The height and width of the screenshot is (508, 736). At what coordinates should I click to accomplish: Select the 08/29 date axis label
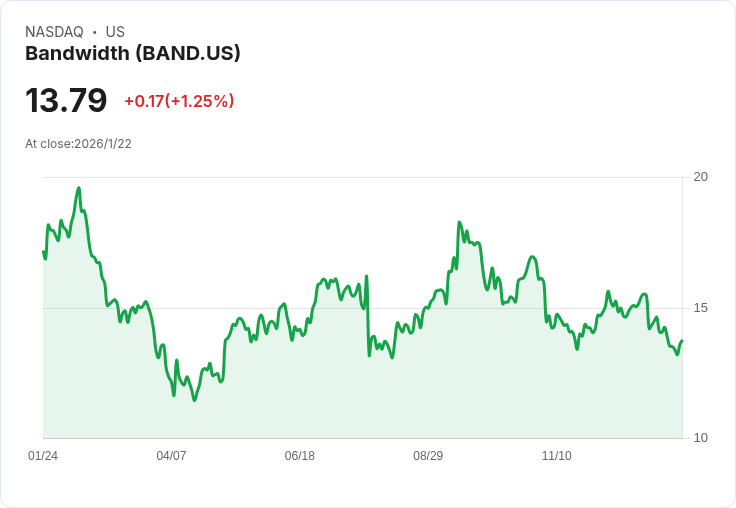click(x=428, y=456)
